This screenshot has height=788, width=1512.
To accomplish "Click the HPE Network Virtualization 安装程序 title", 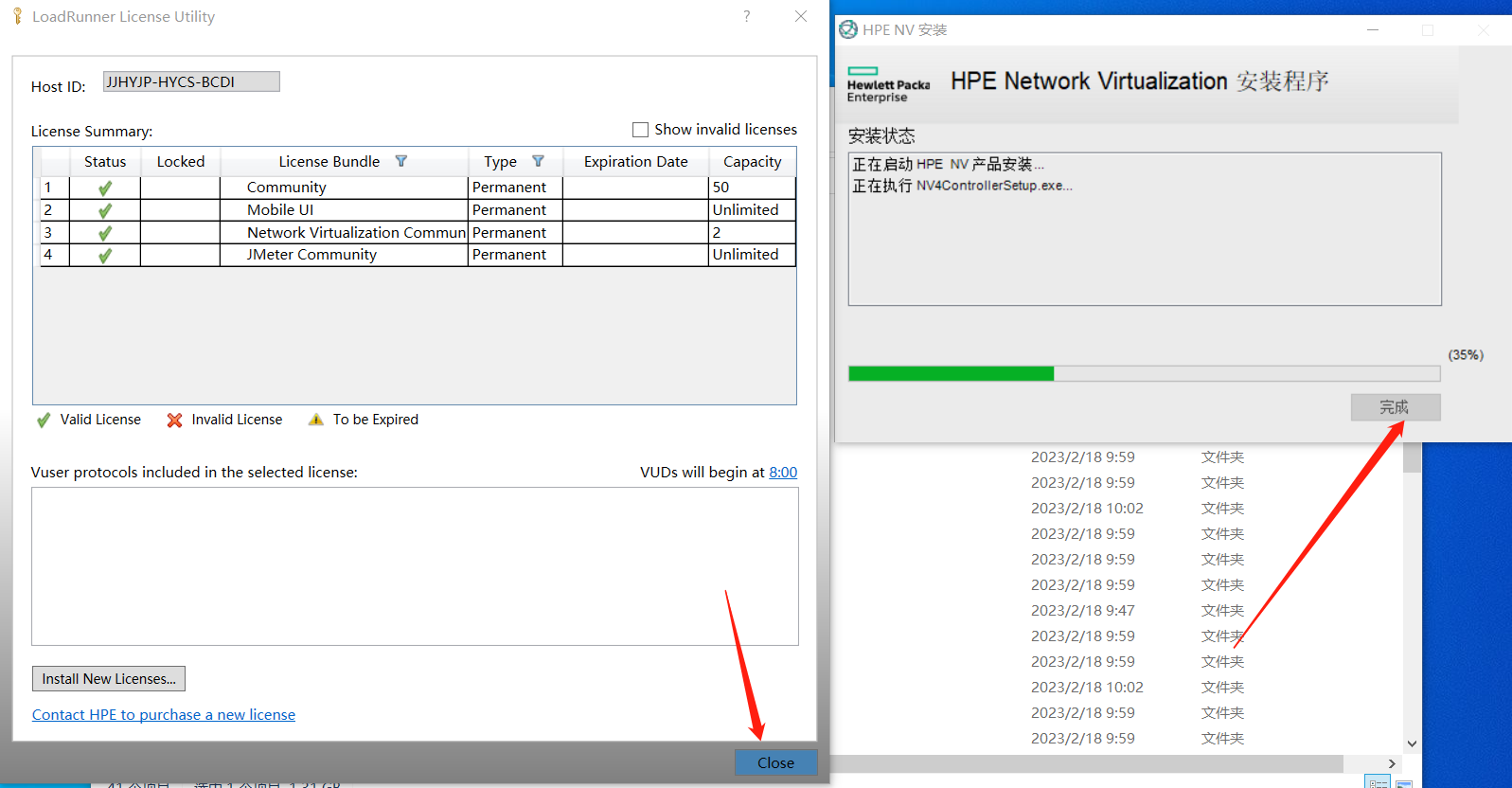I will click(1140, 81).
